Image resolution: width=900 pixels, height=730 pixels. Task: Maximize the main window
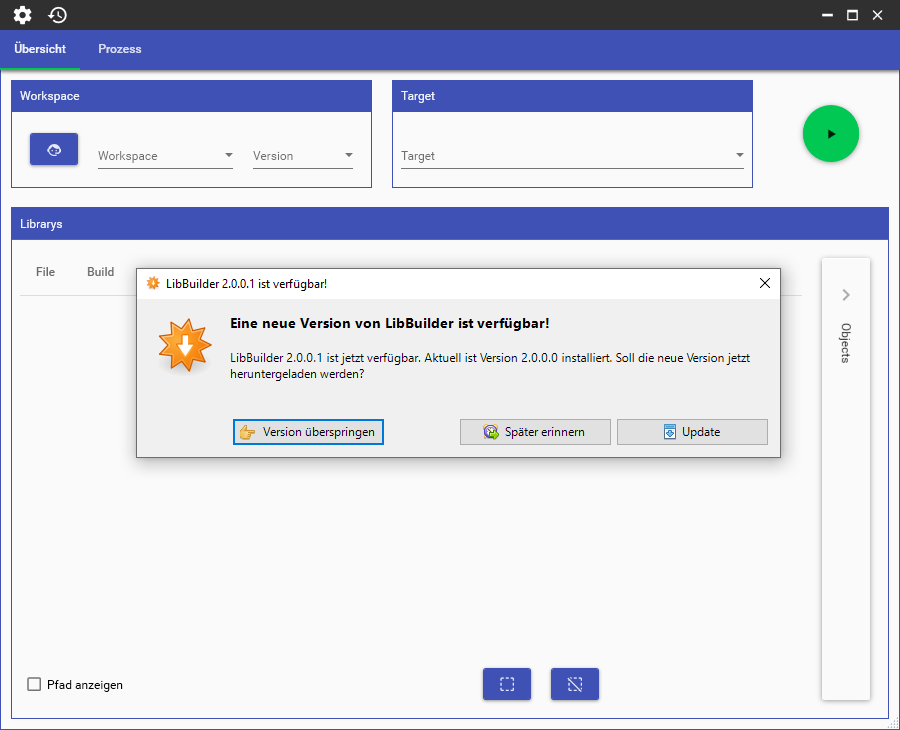point(852,15)
